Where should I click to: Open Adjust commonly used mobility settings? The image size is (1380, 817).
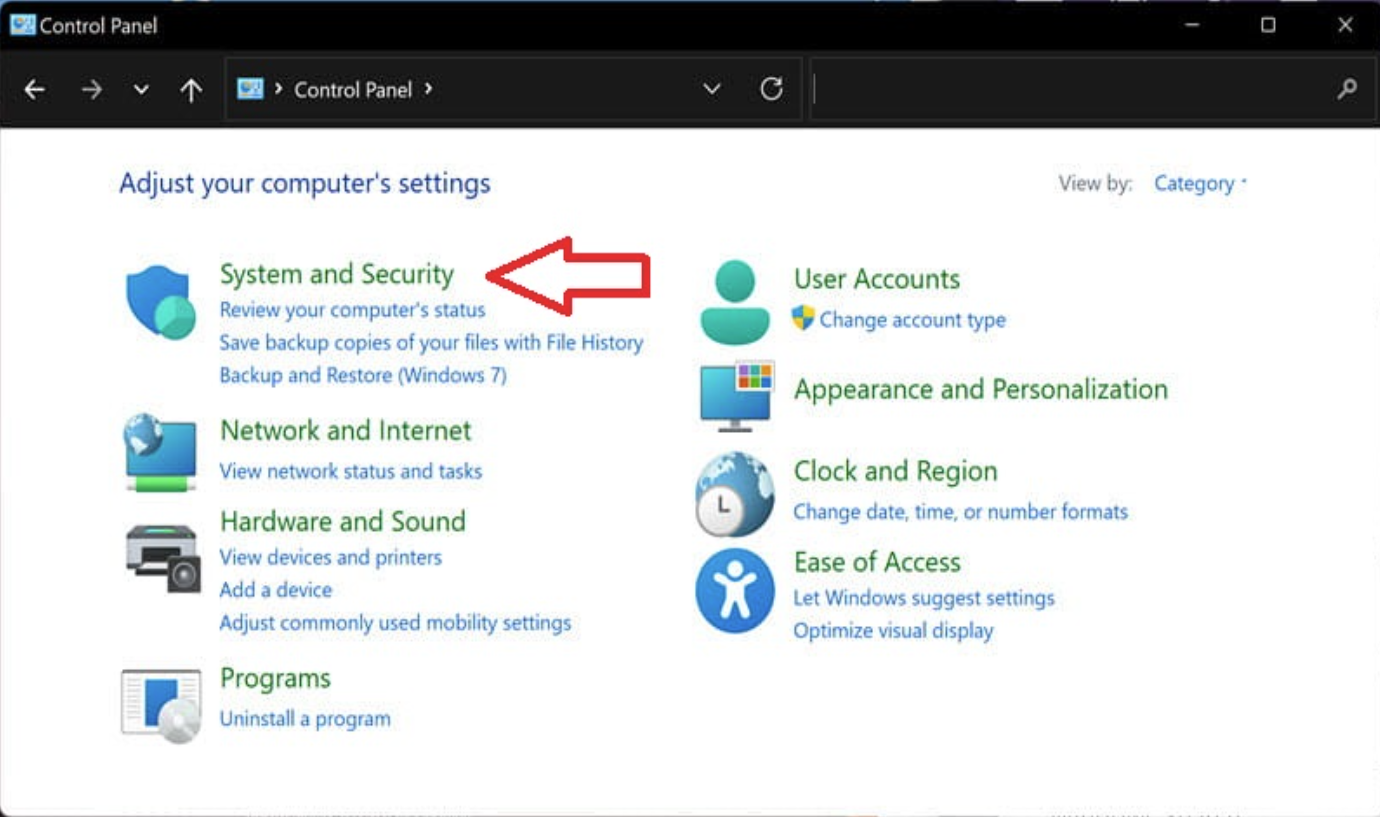(396, 623)
